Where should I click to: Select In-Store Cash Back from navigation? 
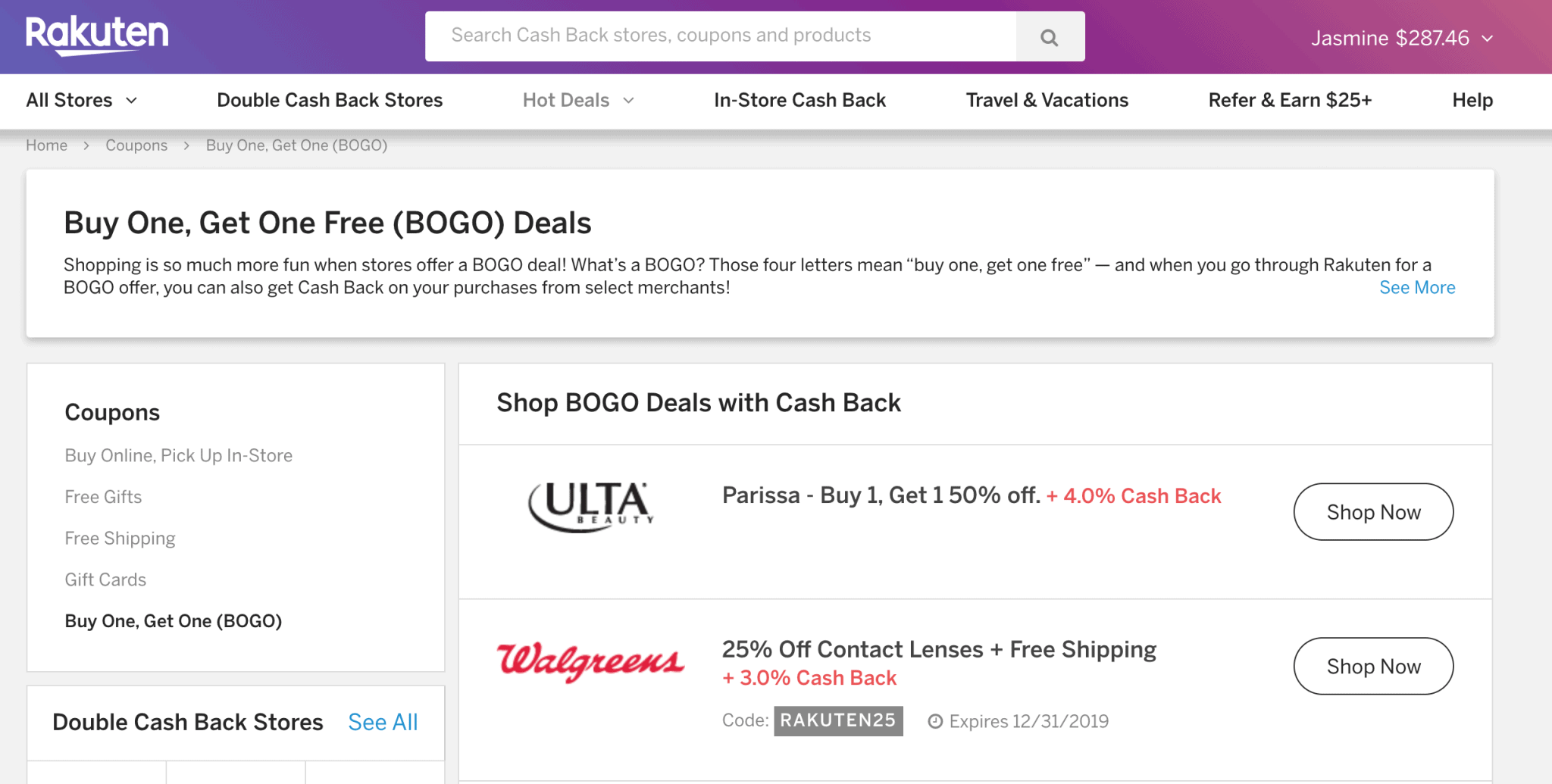(799, 100)
